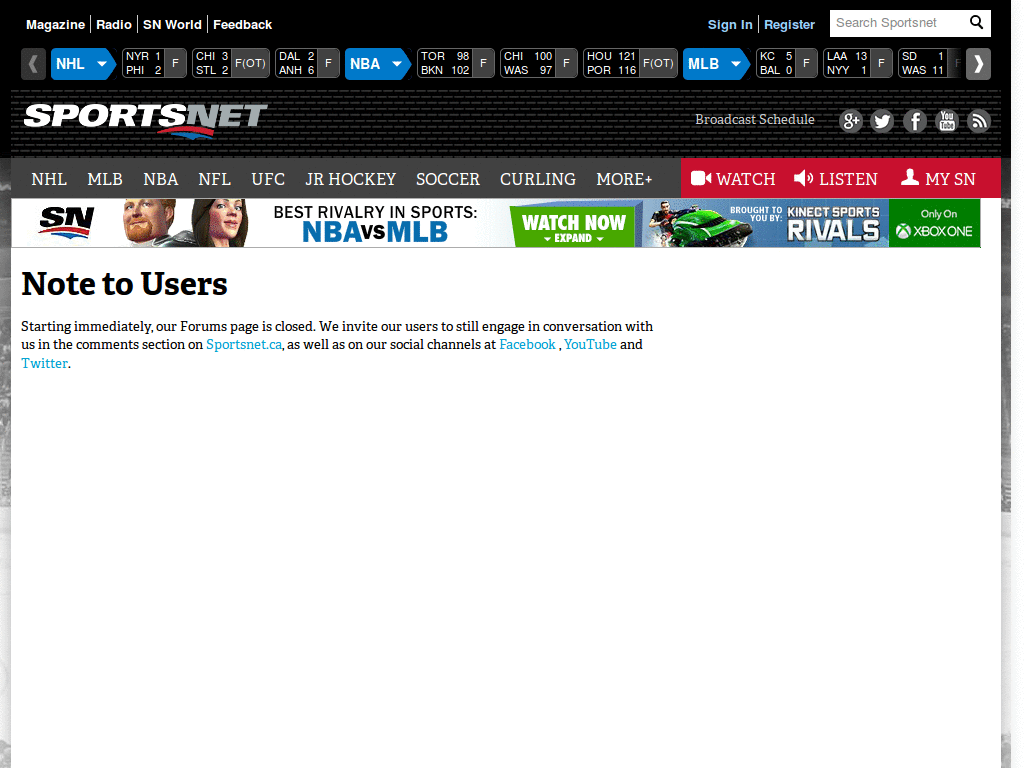1024x768 pixels.
Task: Click the WATCH button
Action: pos(733,178)
